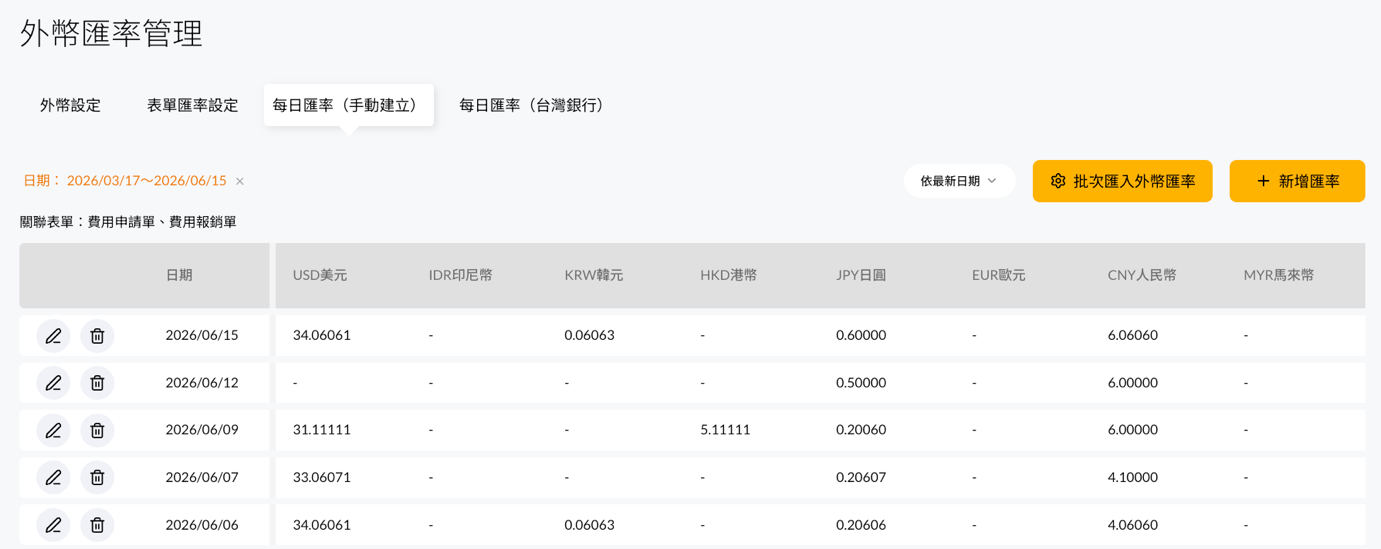Switch to the 外幣設定 tab
The width and height of the screenshot is (1381, 549).
(70, 105)
